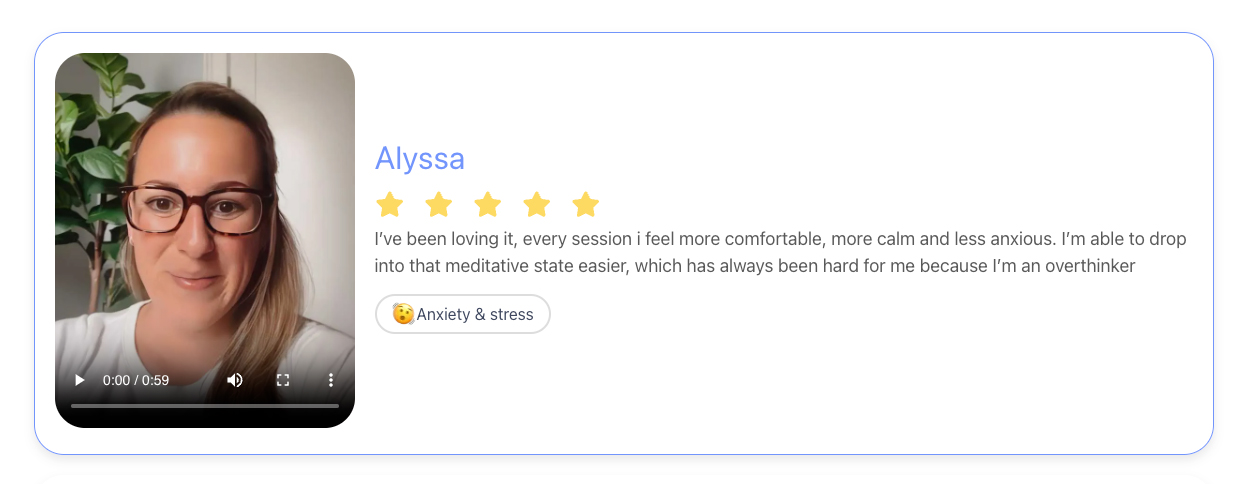Click the Anxiety & stress tag
Image resolution: width=1246 pixels, height=484 pixels.
[474, 314]
